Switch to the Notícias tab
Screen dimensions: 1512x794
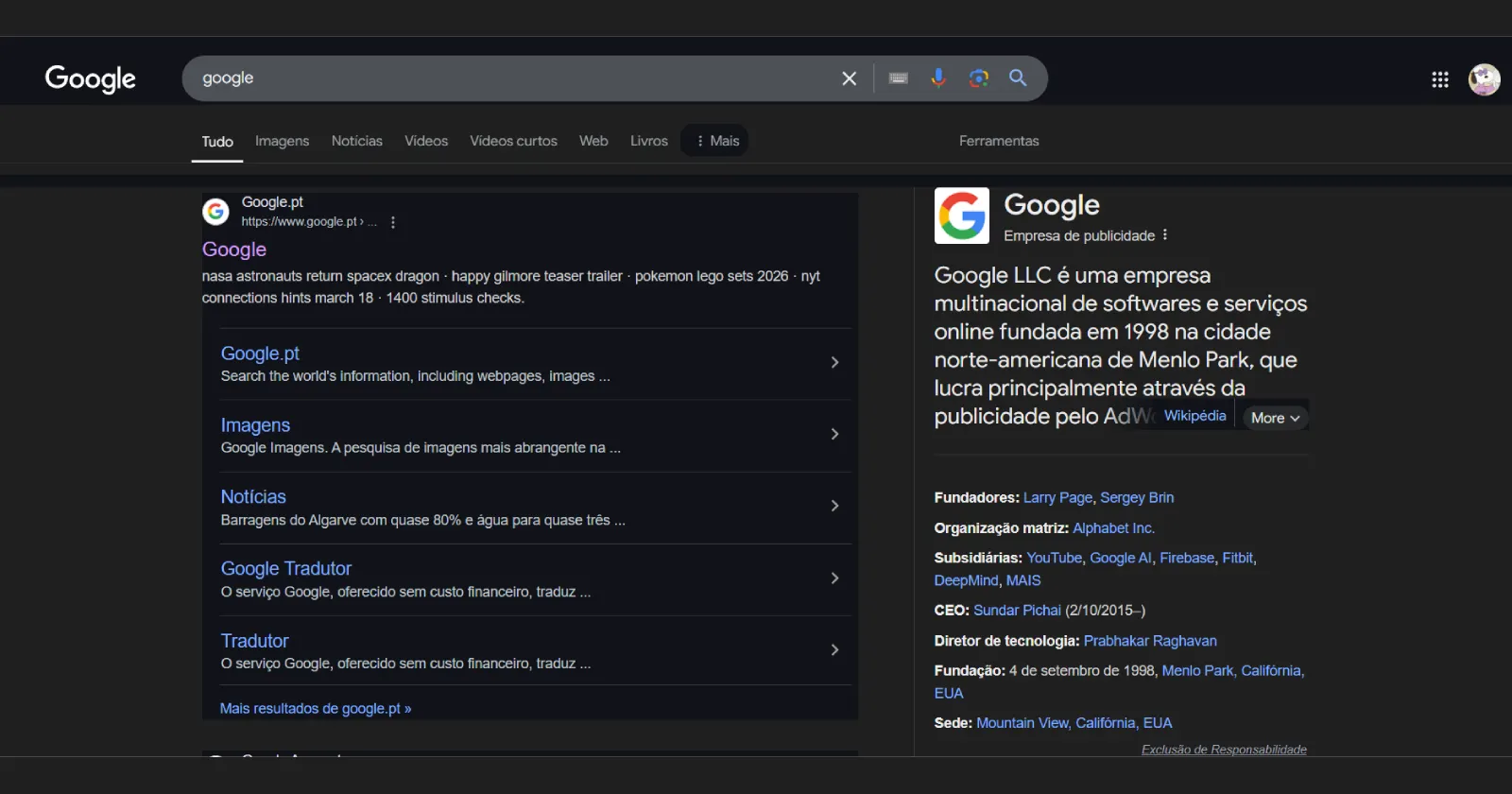pyautogui.click(x=357, y=141)
